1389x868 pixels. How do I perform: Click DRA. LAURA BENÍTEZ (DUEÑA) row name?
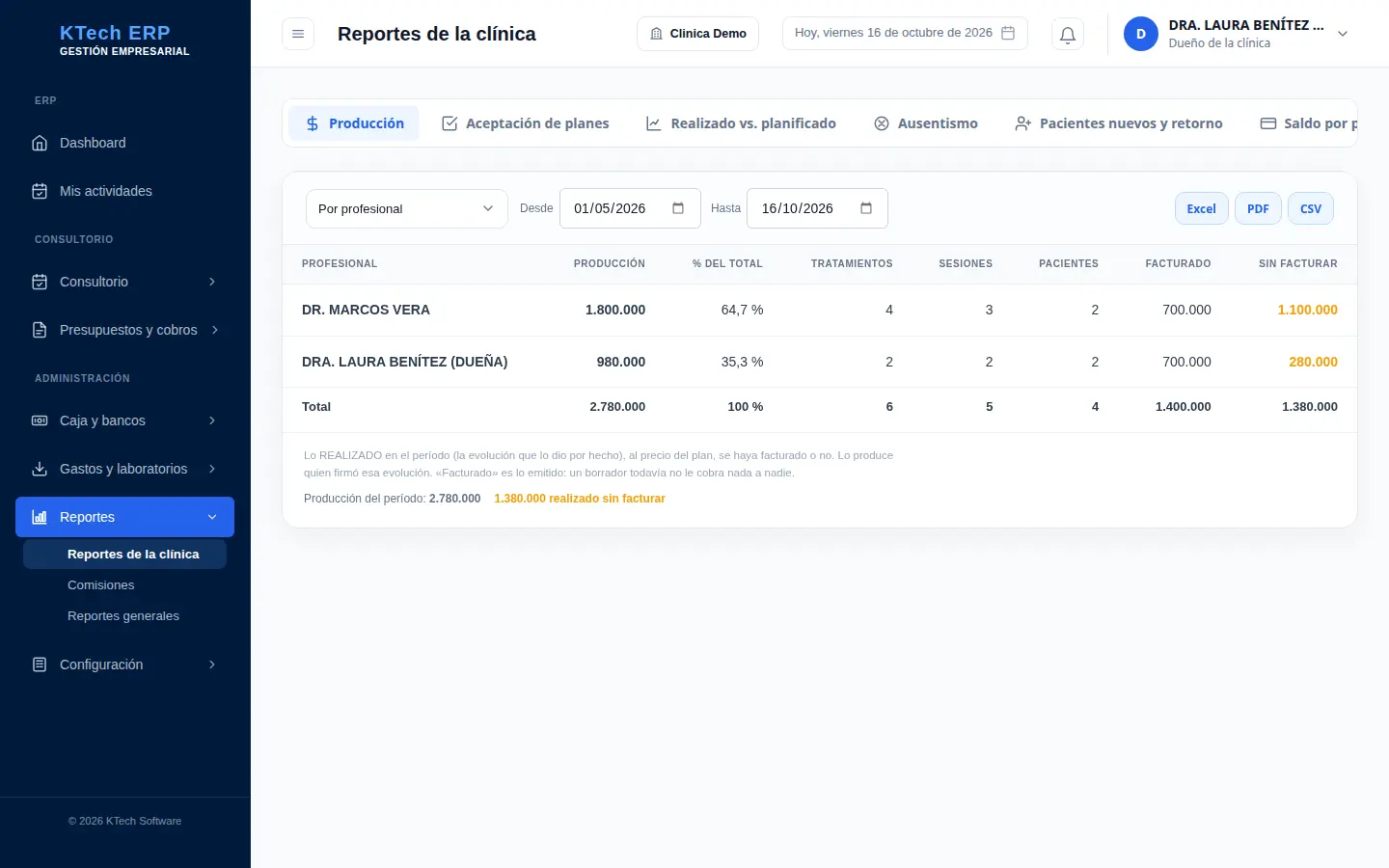click(404, 362)
